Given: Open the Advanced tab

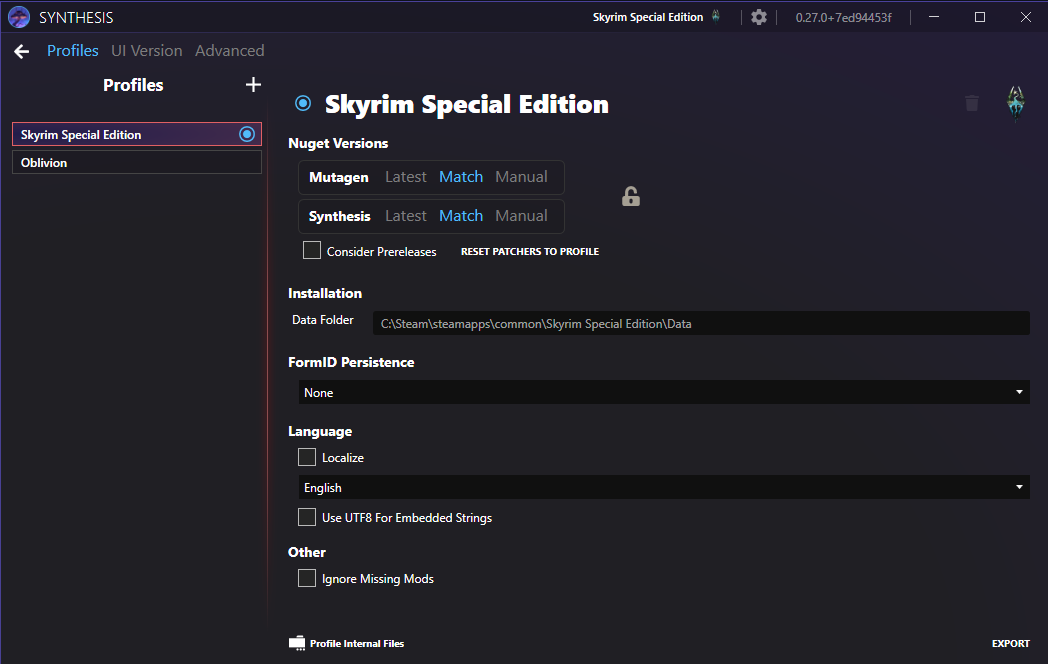Looking at the screenshot, I should 229,51.
